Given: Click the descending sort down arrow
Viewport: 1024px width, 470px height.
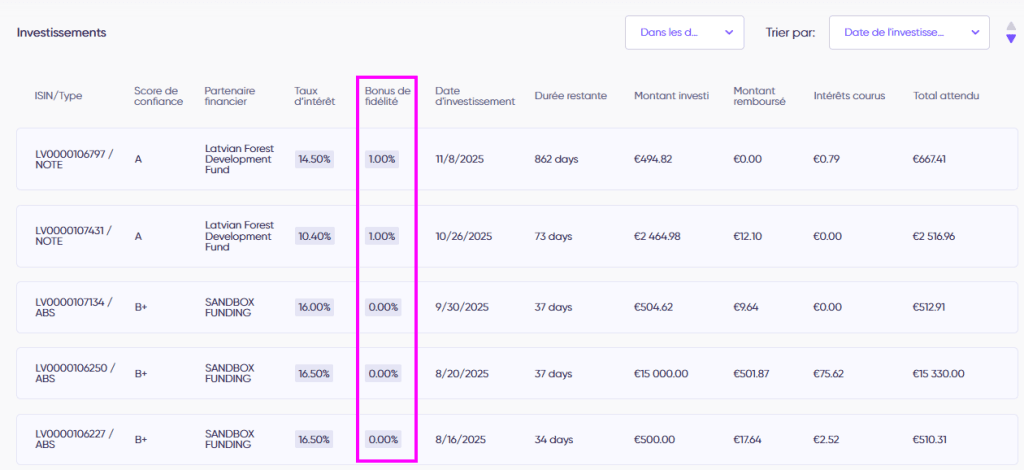Looking at the screenshot, I should [x=1011, y=39].
